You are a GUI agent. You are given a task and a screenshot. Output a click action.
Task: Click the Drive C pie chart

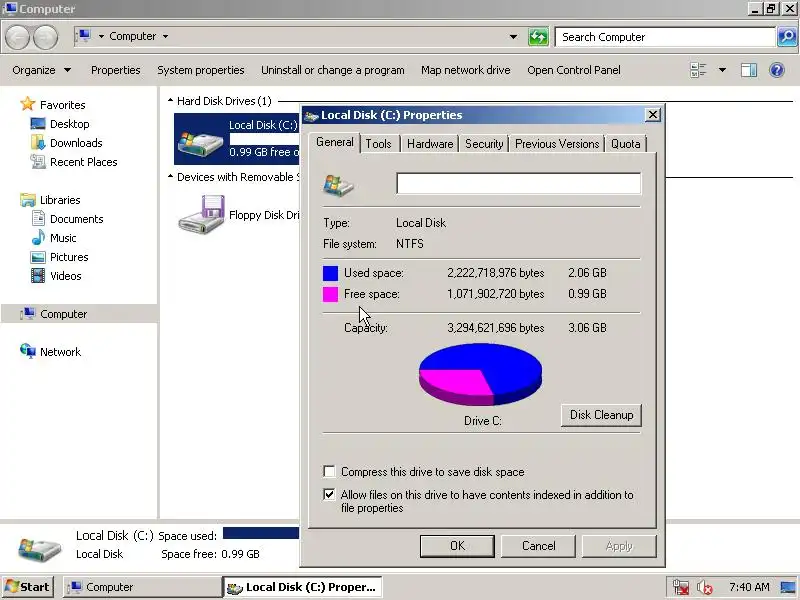click(x=481, y=374)
